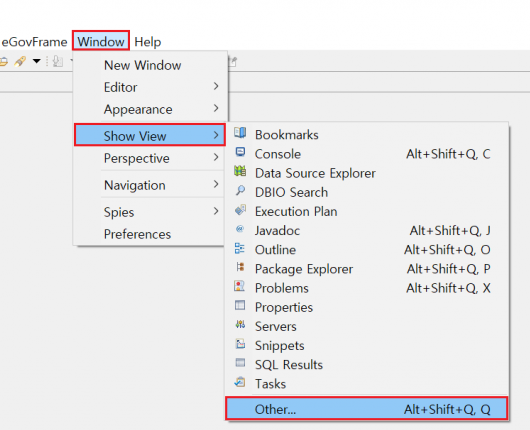
Task: Click the Snippets view icon
Action: click(240, 344)
